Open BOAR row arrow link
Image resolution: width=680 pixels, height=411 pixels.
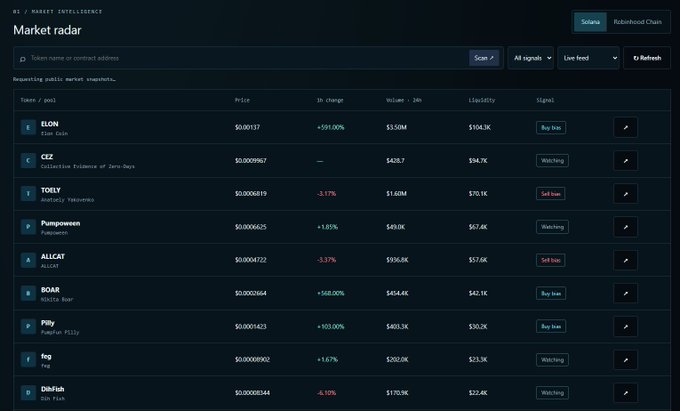click(x=625, y=293)
